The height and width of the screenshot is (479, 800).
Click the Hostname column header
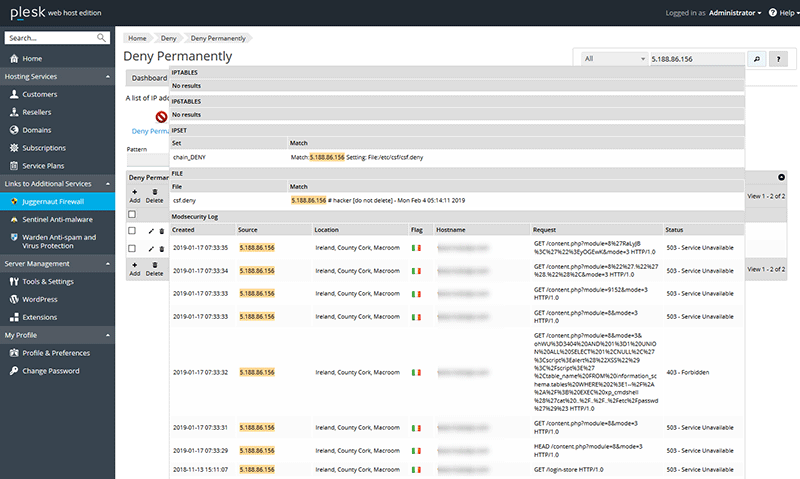point(451,230)
